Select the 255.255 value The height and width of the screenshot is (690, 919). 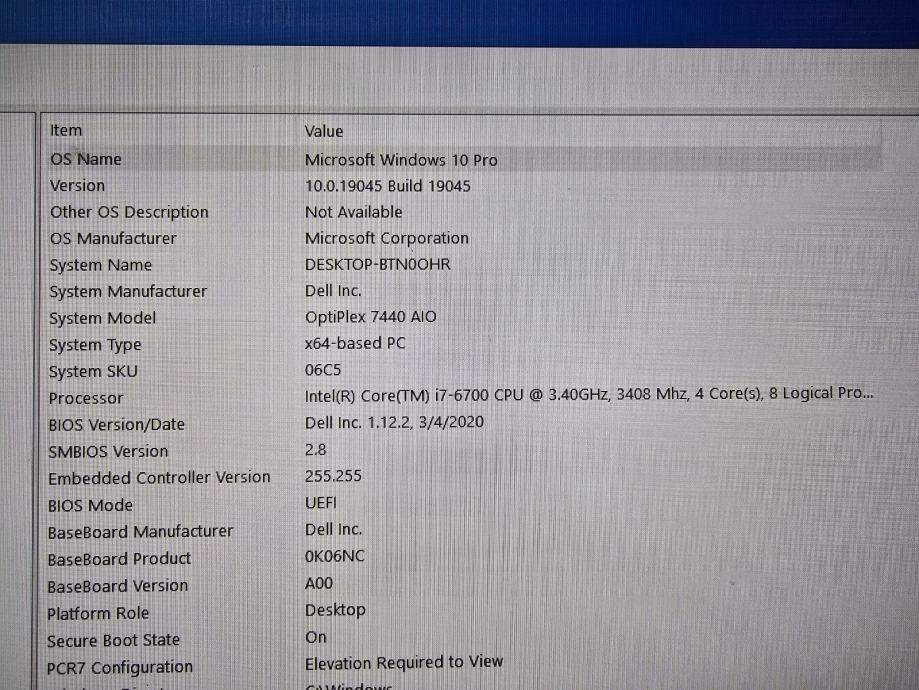pyautogui.click(x=333, y=475)
